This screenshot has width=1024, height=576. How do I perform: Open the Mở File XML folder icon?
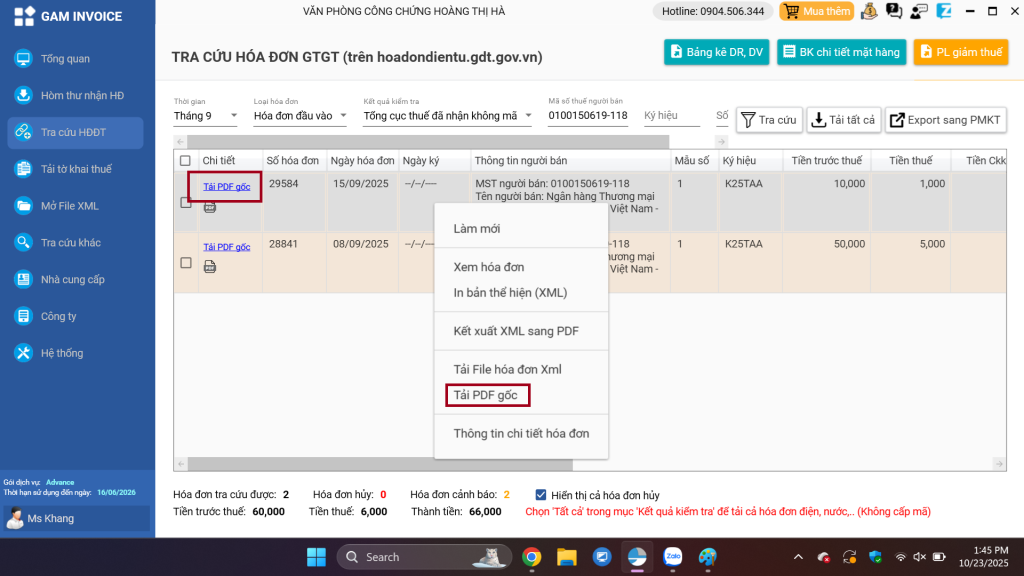[23, 206]
